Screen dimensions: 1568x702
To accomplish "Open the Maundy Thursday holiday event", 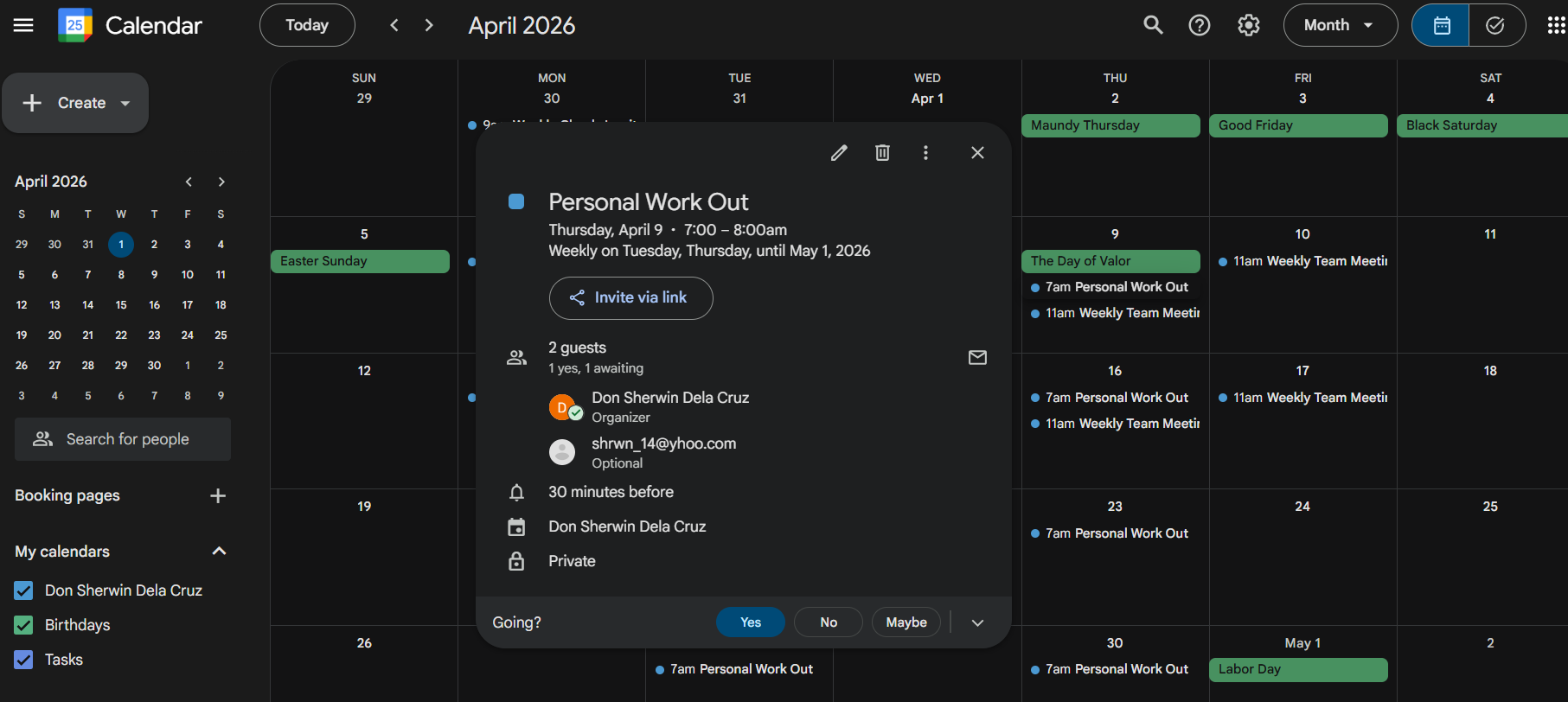I will click(1110, 125).
